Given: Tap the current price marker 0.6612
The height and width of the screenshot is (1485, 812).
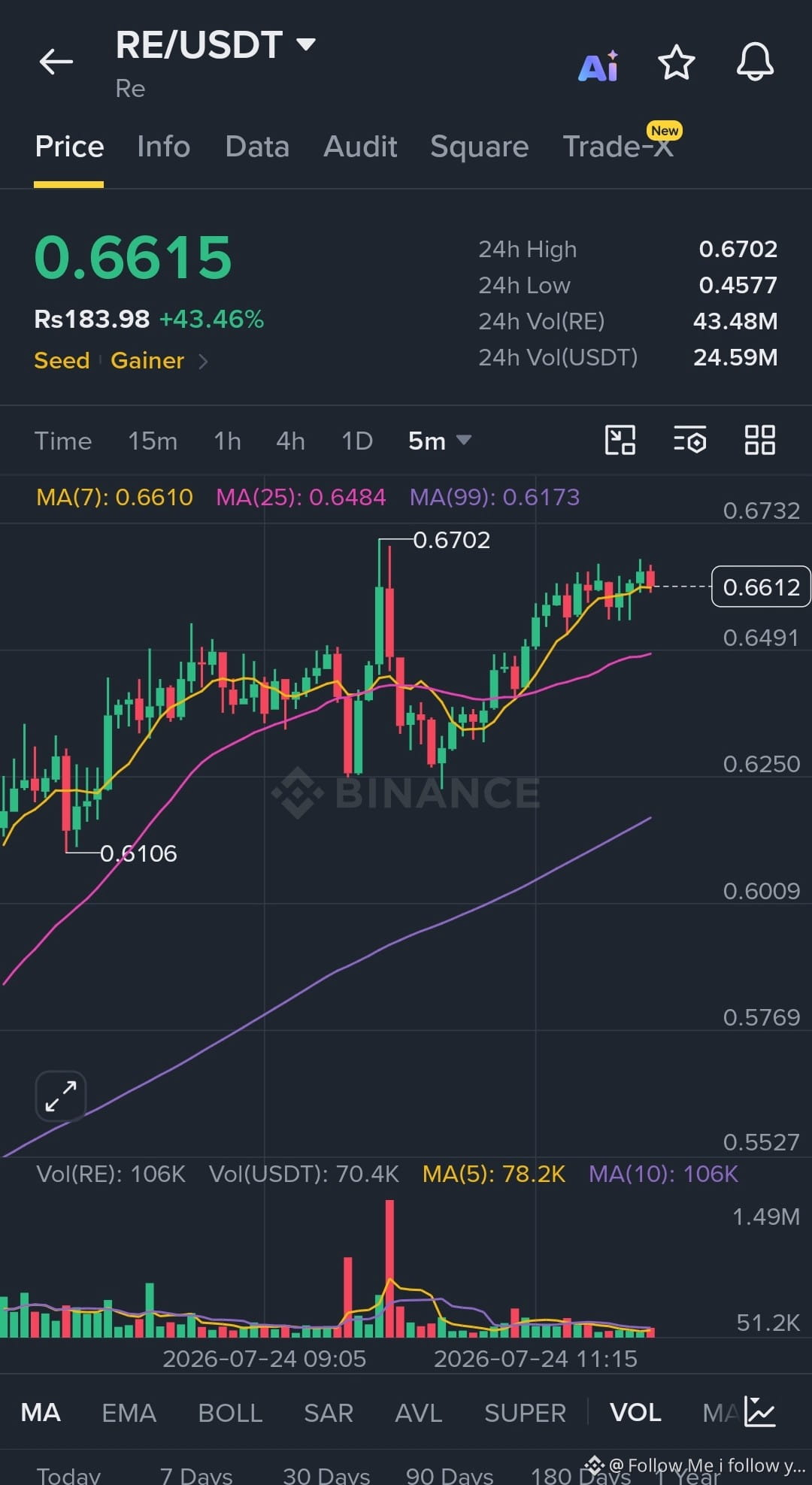Looking at the screenshot, I should 761,586.
